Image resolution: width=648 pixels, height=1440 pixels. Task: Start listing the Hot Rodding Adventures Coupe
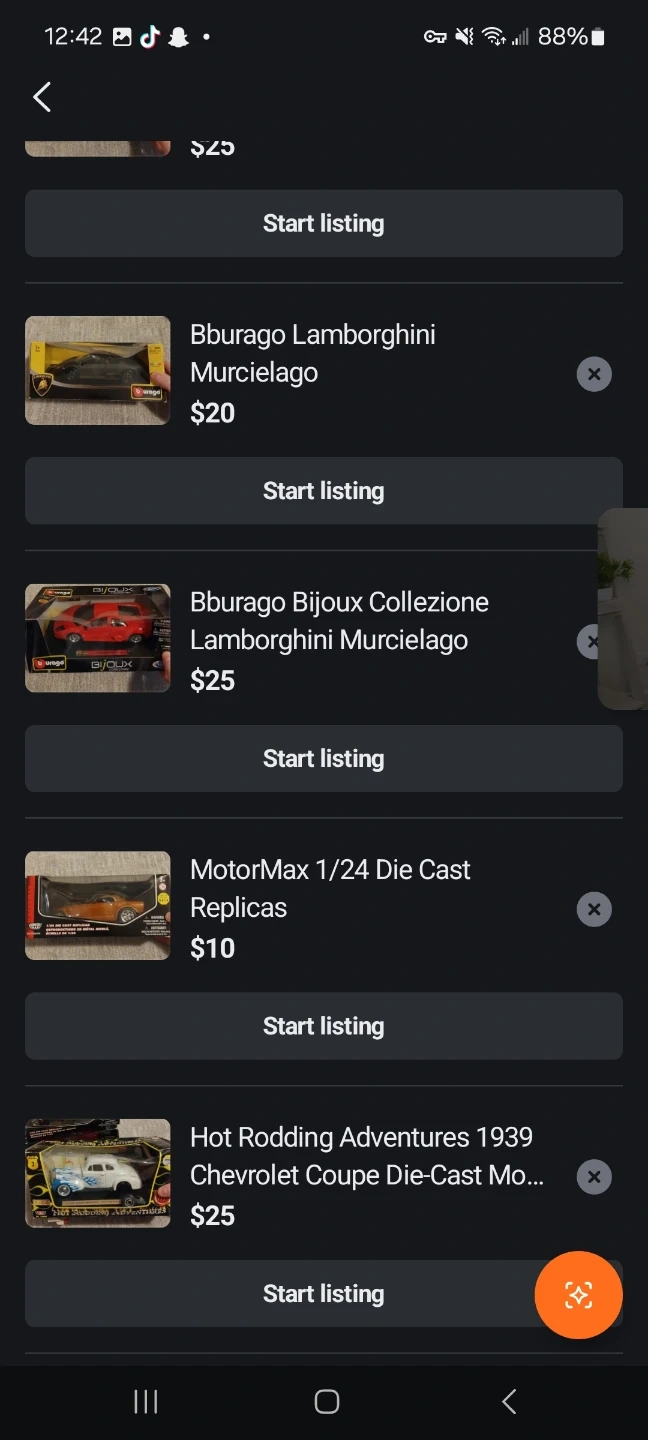click(x=280, y=1294)
